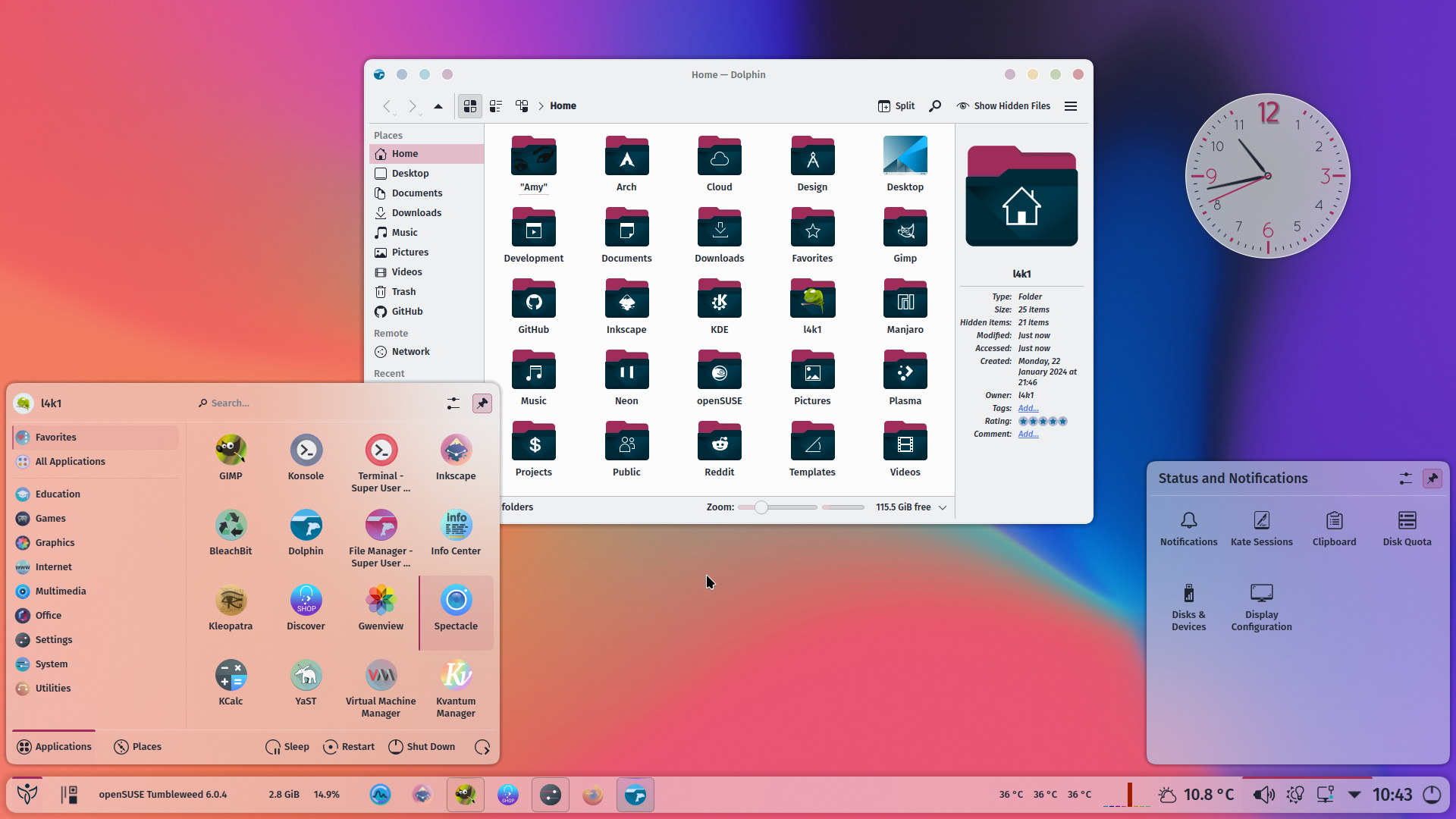Open the Arch folder in Dolphin
Viewport: 1456px width, 819px height.
[626, 164]
